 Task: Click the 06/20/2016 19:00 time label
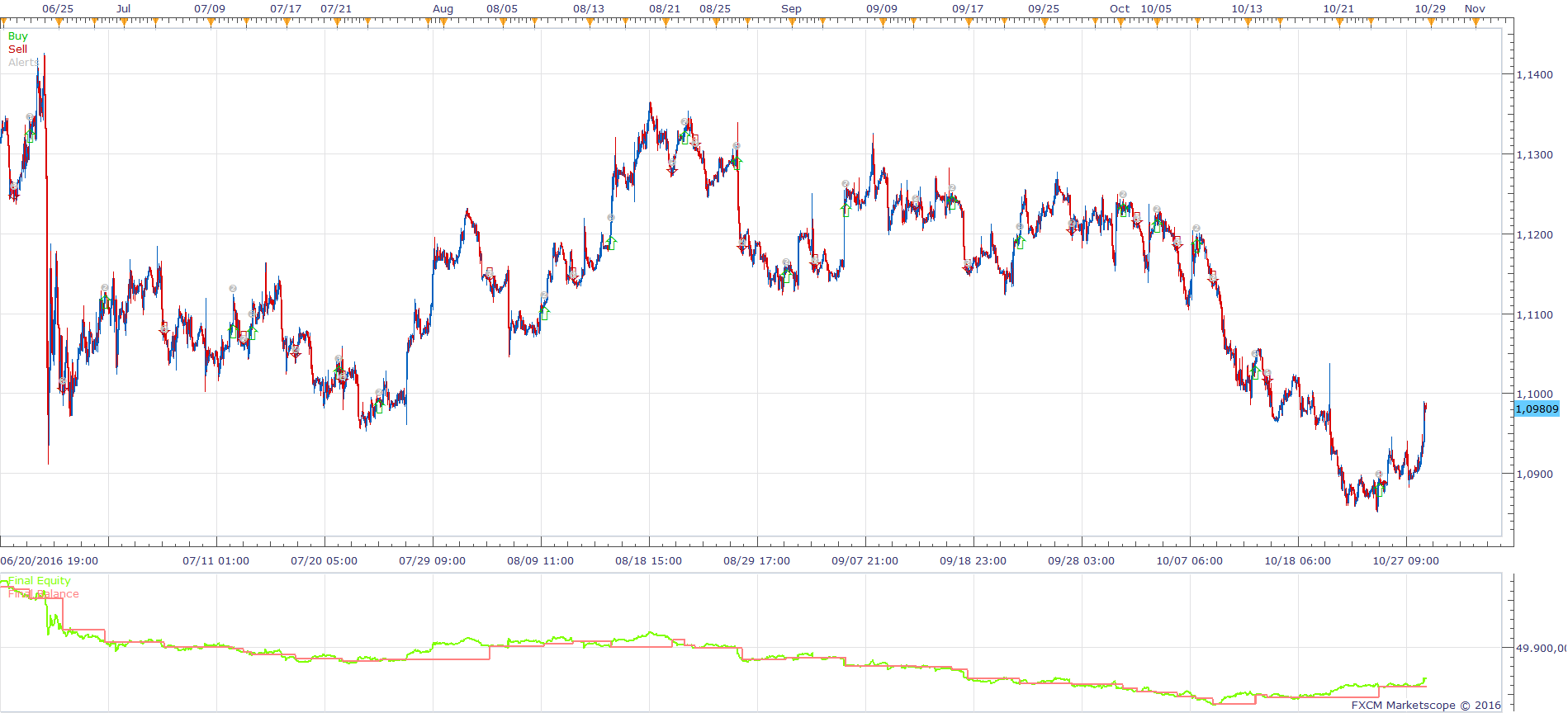(x=50, y=561)
